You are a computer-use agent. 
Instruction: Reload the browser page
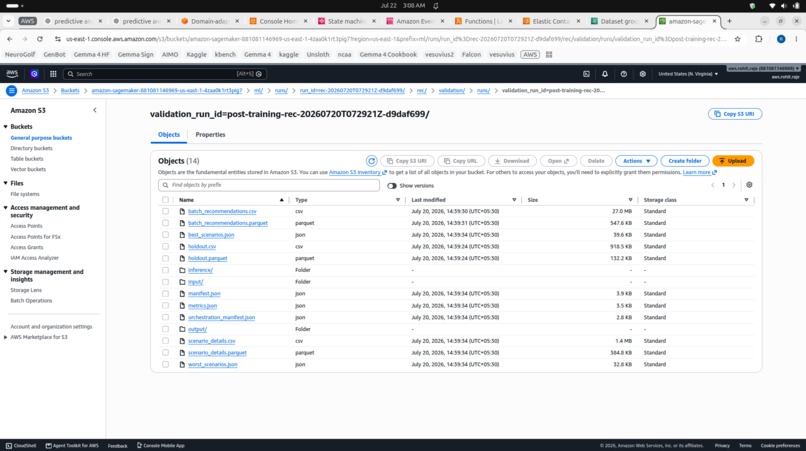[x=40, y=39]
